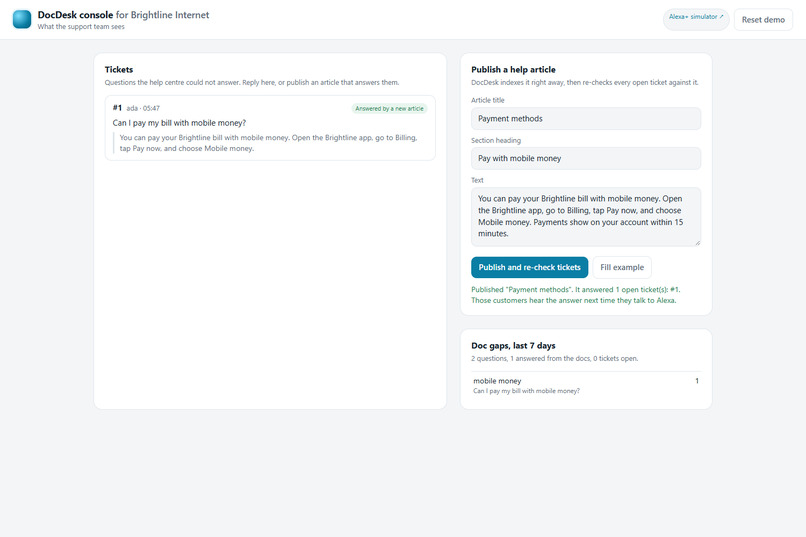Focus the Article title input field
Viewport: 806px width, 537px height.
(586, 119)
